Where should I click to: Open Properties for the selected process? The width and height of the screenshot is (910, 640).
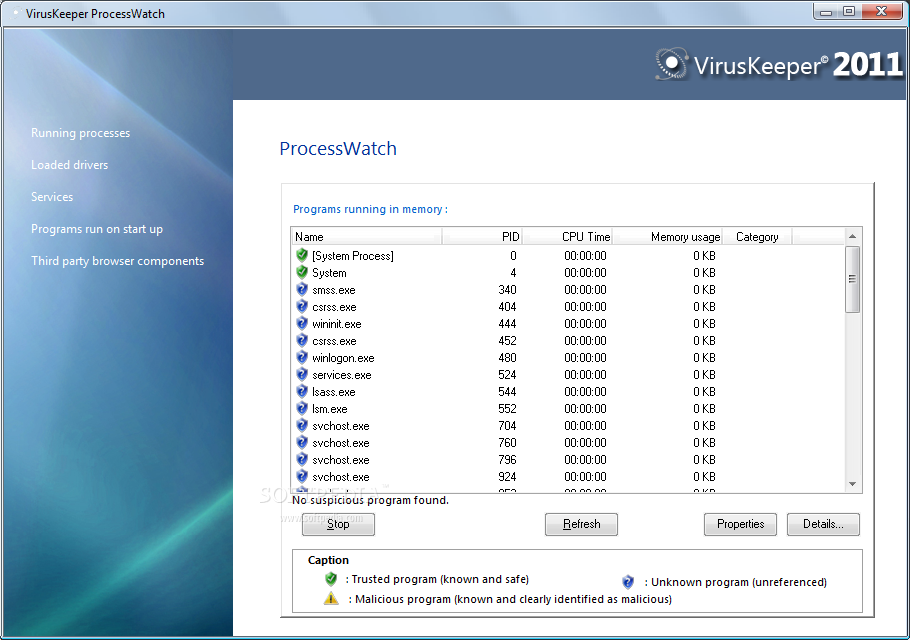(740, 524)
